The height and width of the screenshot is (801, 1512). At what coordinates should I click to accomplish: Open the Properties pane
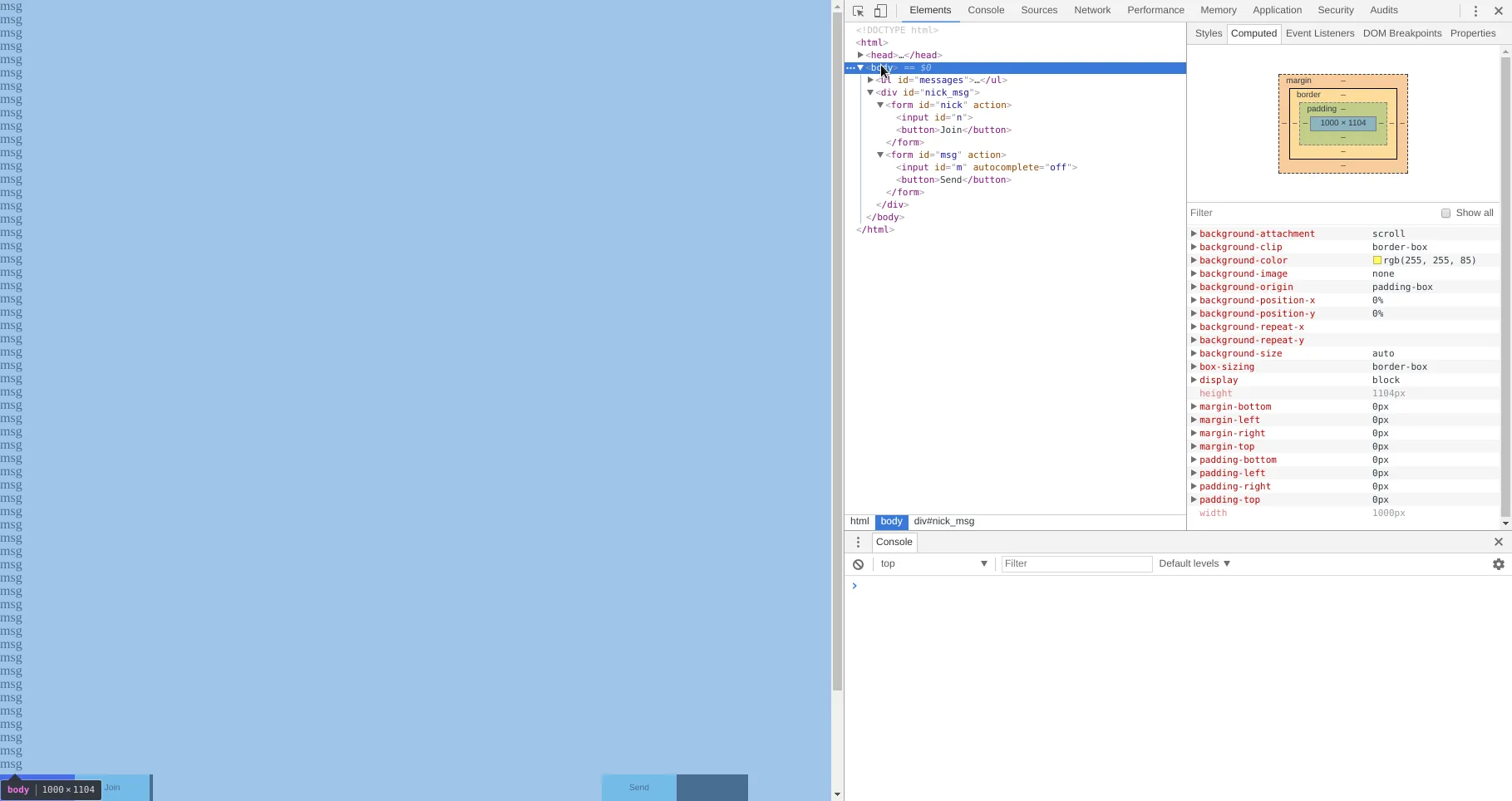click(1473, 33)
